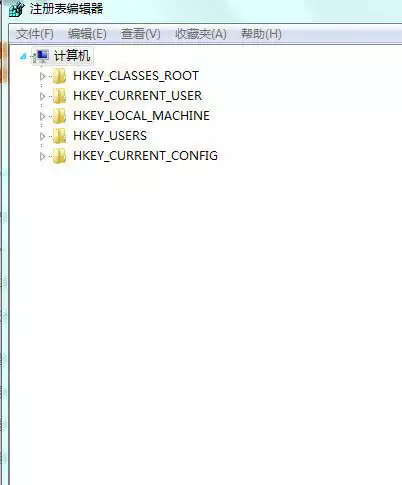Select the HKEY_LOCAL_MACHINE key label
The image size is (402, 485).
(x=141, y=116)
